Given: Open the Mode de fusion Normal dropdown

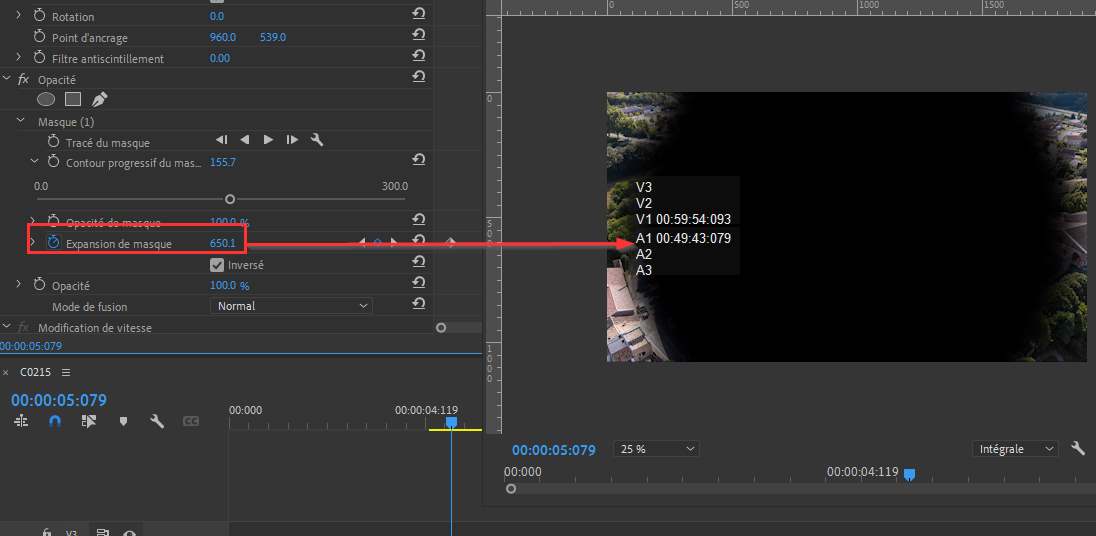Looking at the screenshot, I should point(291,305).
